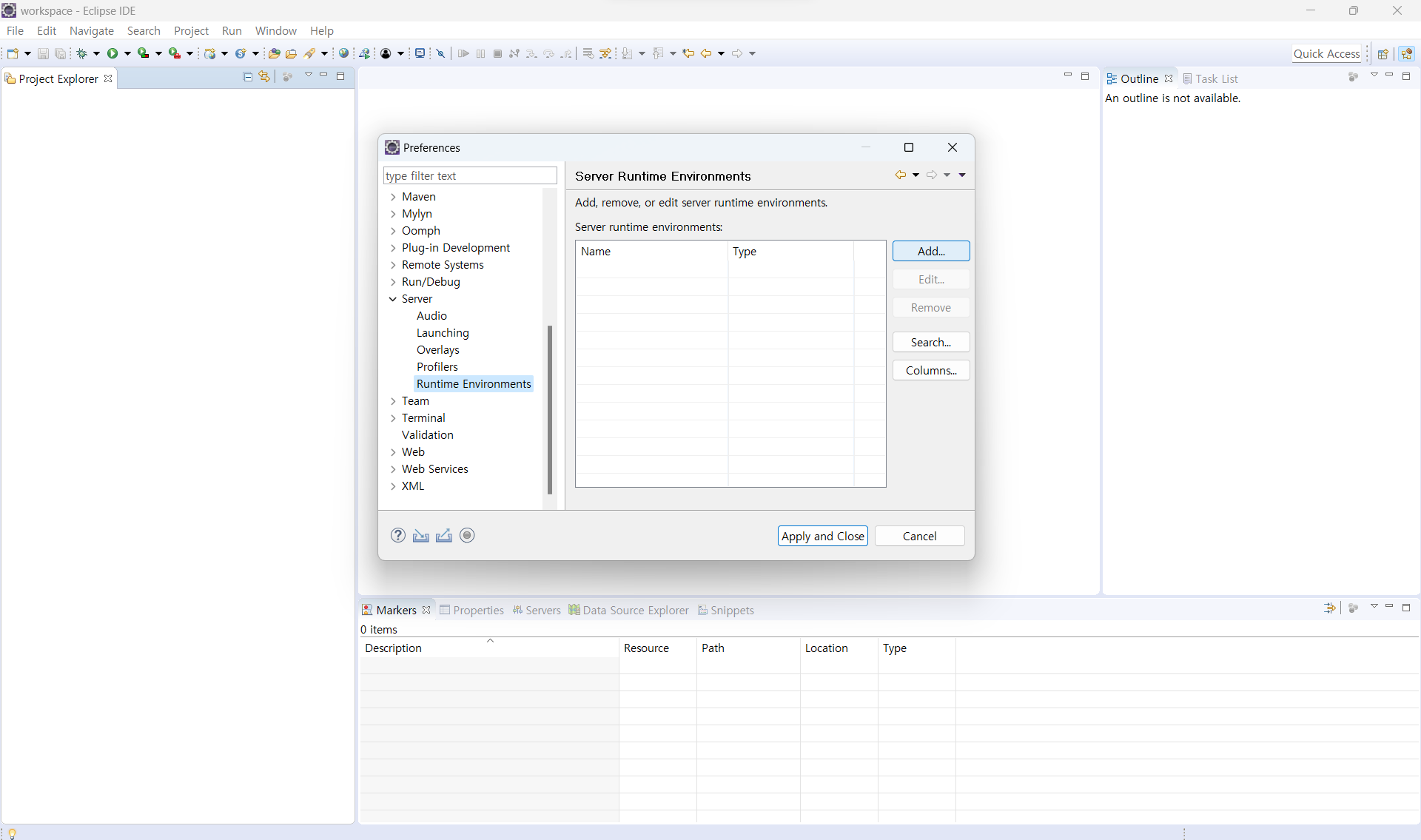Image resolution: width=1421 pixels, height=840 pixels.
Task: Switch to the Properties tab
Action: coord(472,610)
